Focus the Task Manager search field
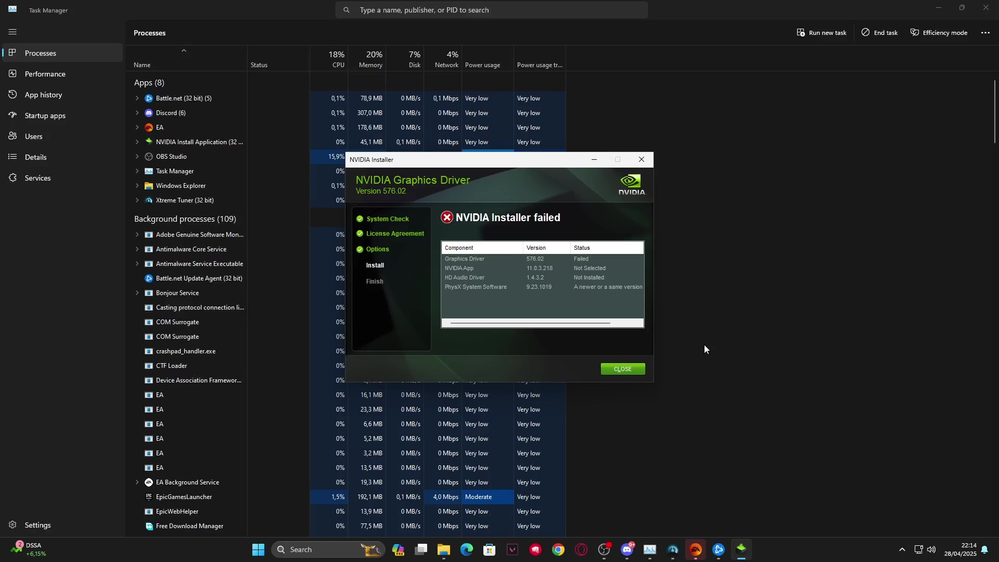The image size is (999, 562). point(491,10)
